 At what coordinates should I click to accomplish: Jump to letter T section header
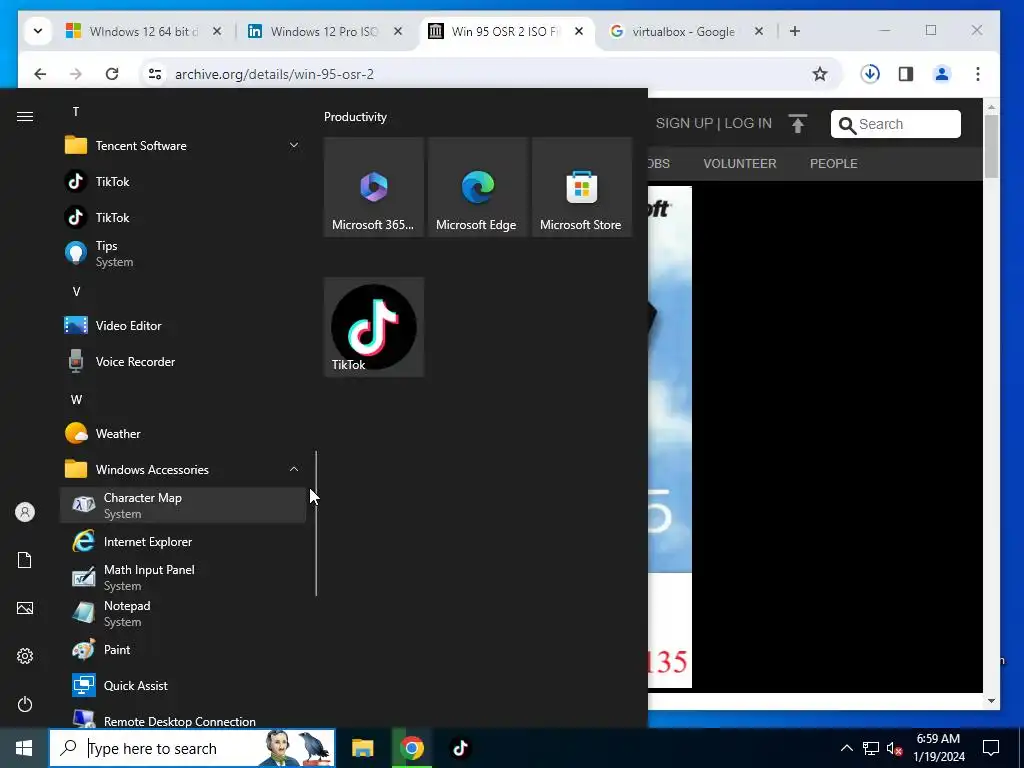tap(76, 112)
